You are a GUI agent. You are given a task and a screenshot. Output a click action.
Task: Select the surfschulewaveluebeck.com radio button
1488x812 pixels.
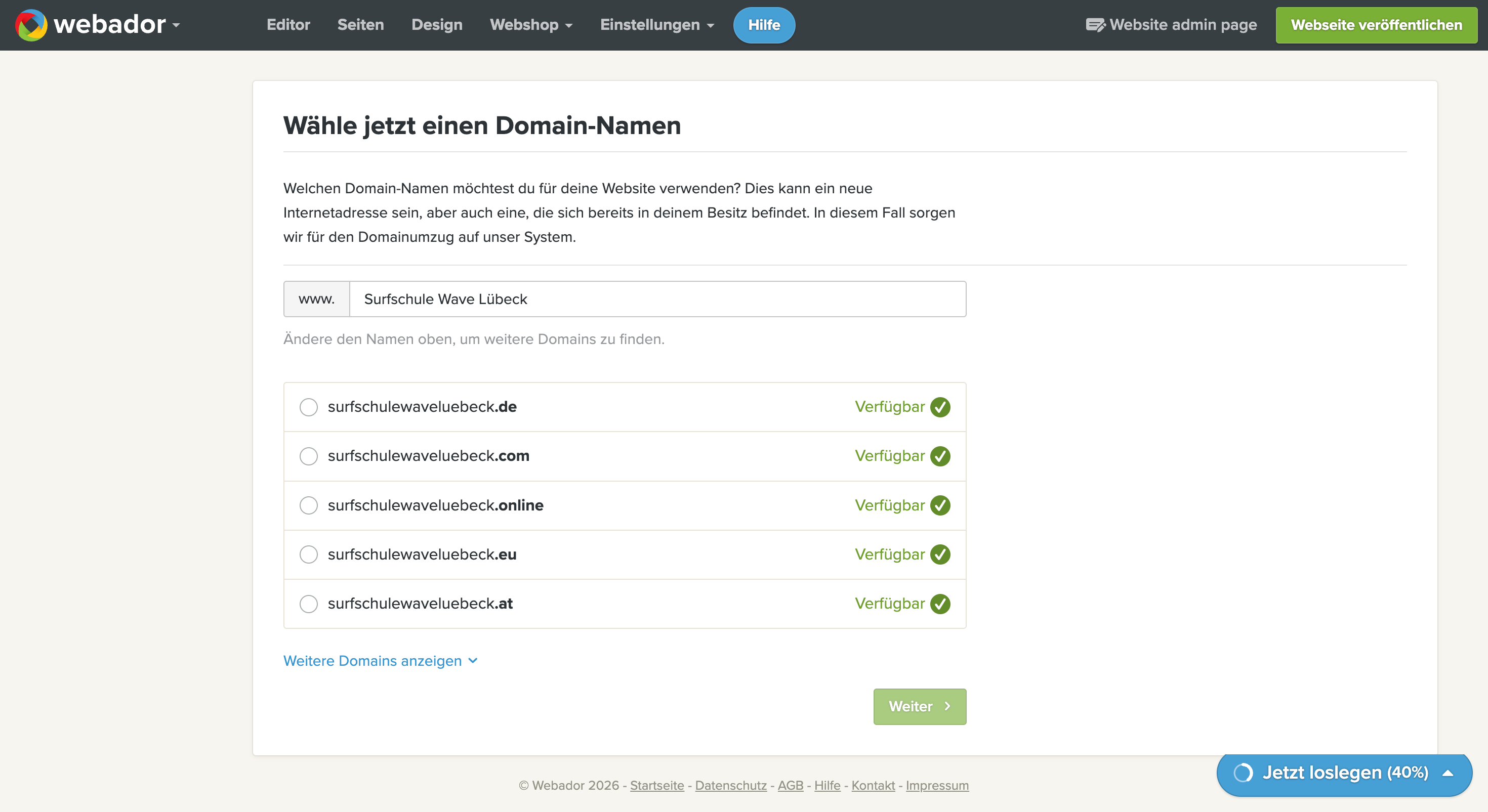point(308,456)
